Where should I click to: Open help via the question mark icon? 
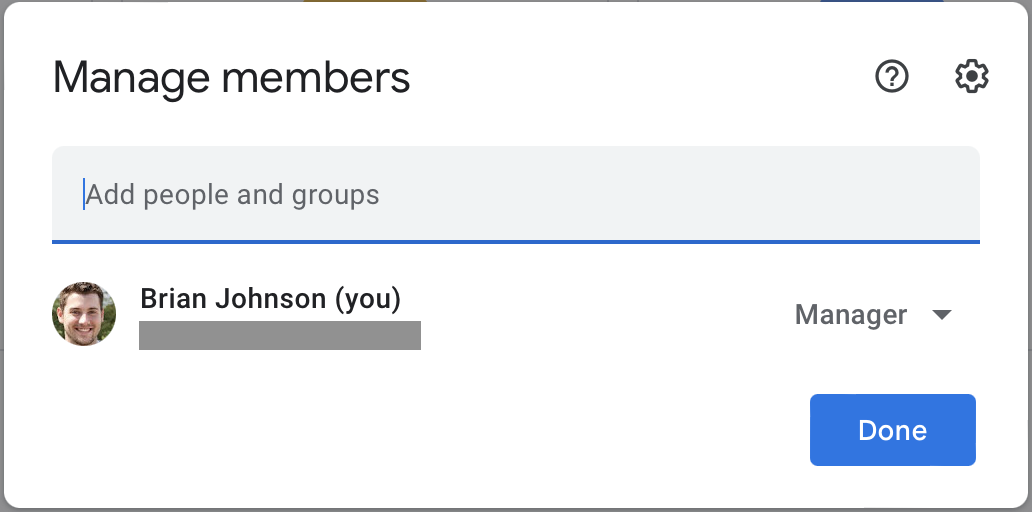point(892,76)
